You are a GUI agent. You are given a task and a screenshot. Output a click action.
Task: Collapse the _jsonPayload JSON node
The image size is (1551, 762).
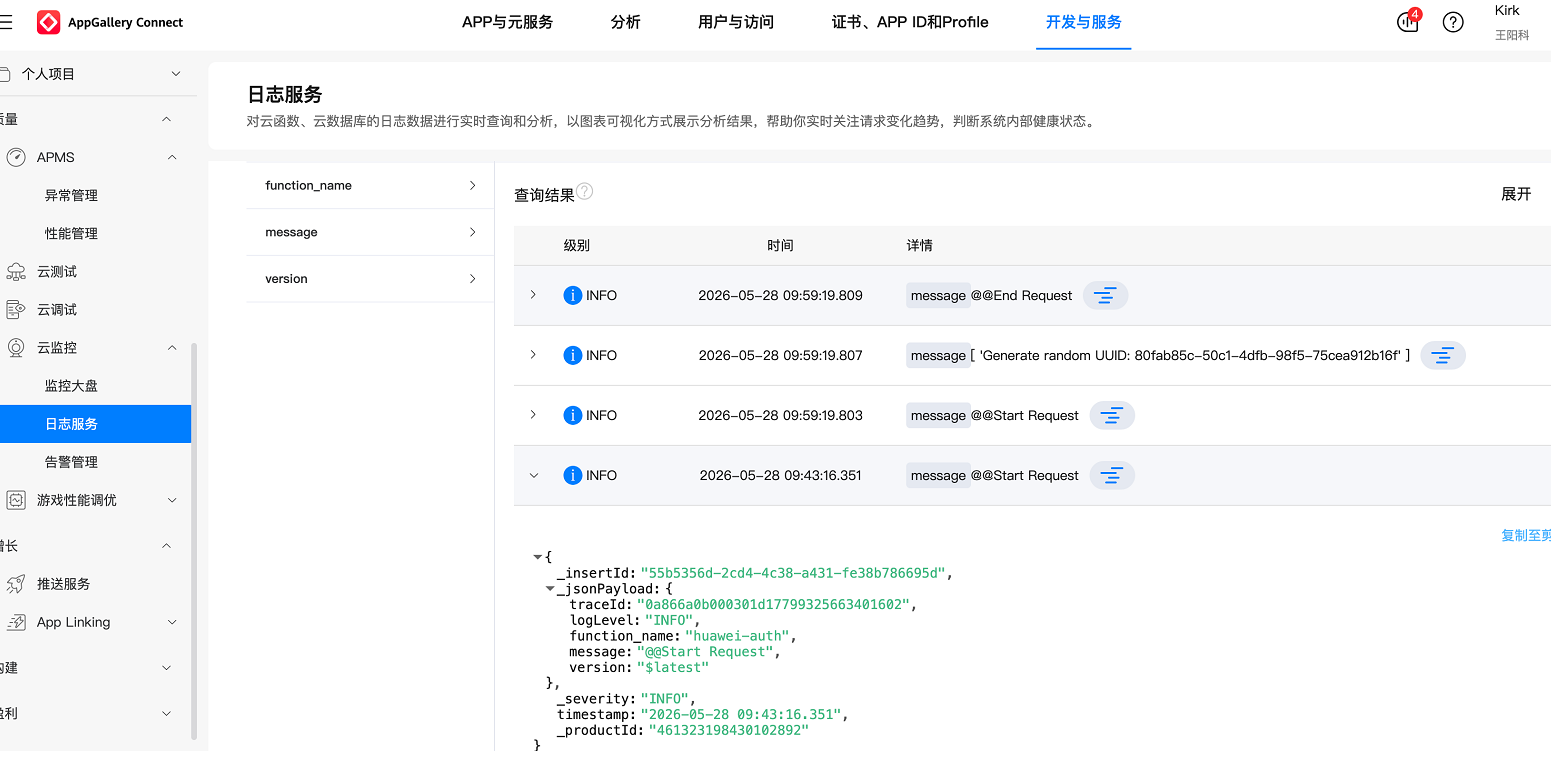pyautogui.click(x=550, y=589)
